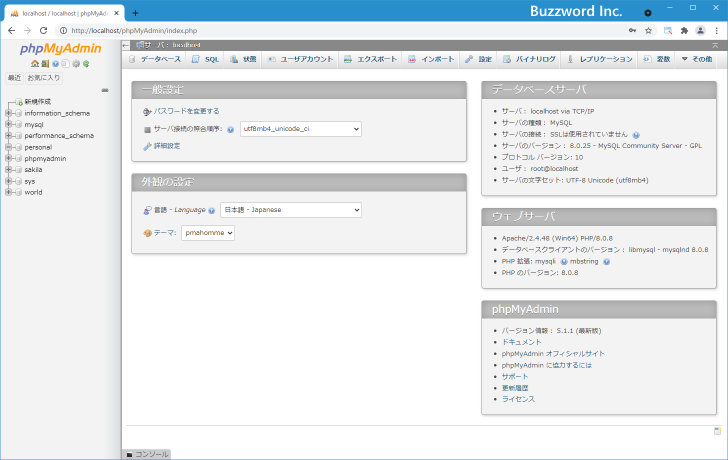The image size is (728, 460).
Task: Click the log out door icon
Action: [45, 64]
